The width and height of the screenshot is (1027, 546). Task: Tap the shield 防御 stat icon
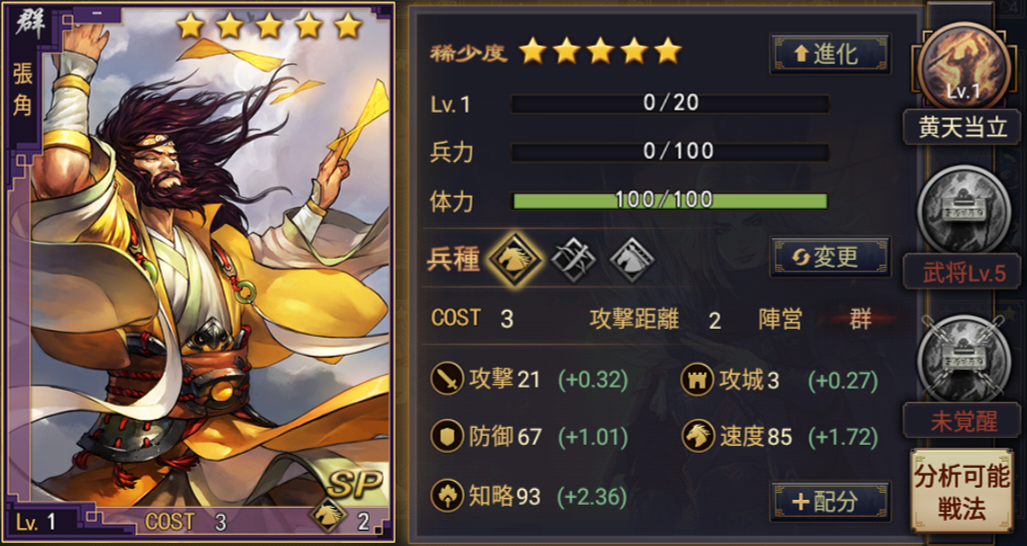(447, 437)
